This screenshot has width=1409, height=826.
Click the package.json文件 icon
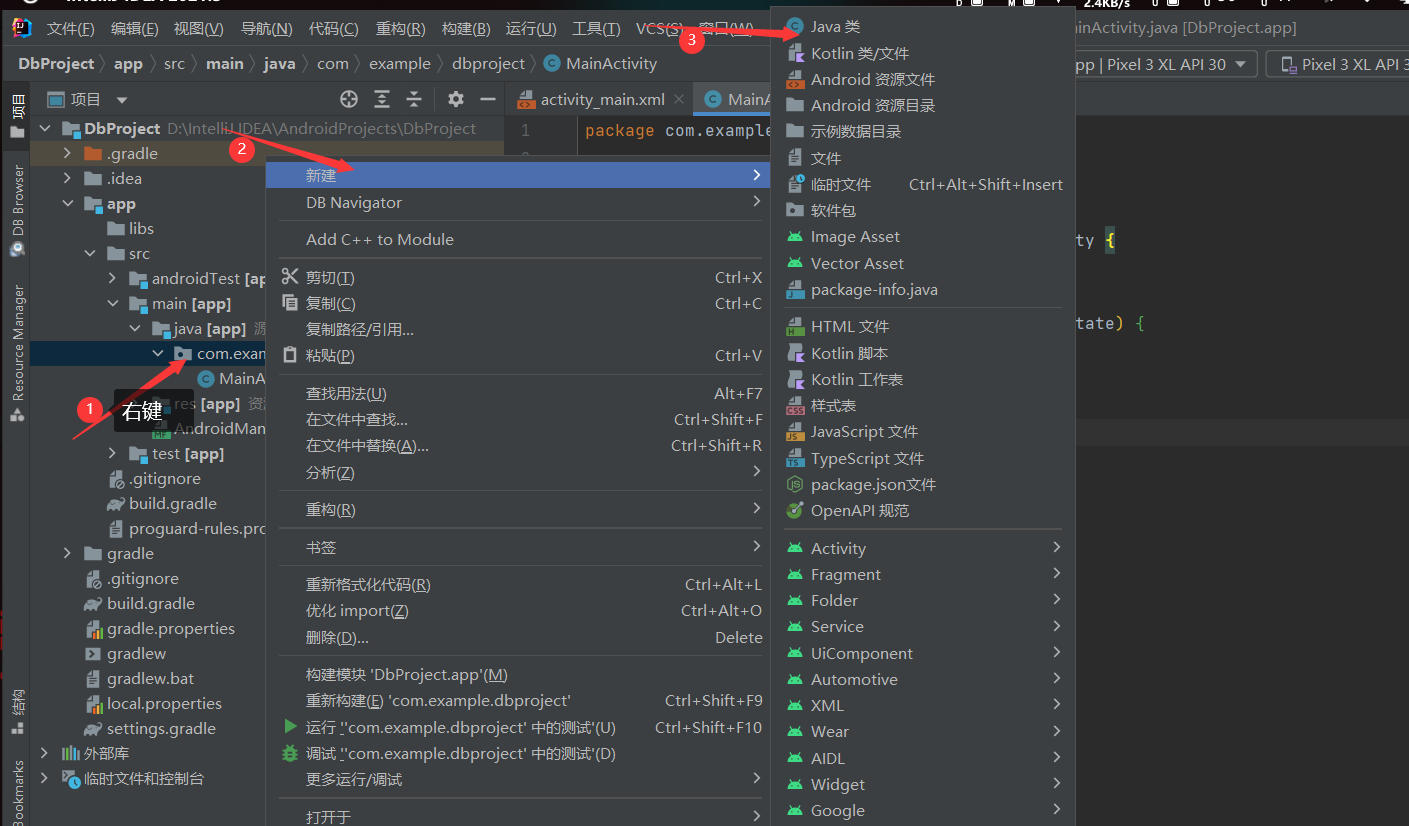point(795,484)
